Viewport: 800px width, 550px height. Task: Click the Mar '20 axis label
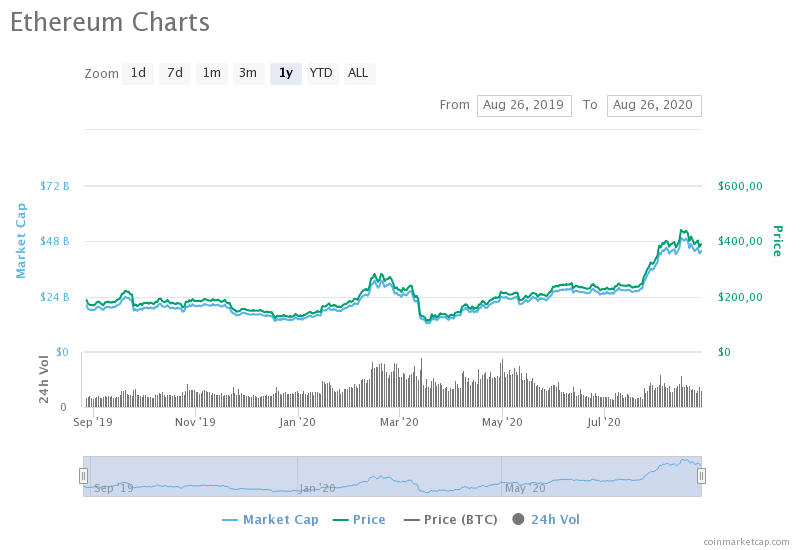click(399, 422)
